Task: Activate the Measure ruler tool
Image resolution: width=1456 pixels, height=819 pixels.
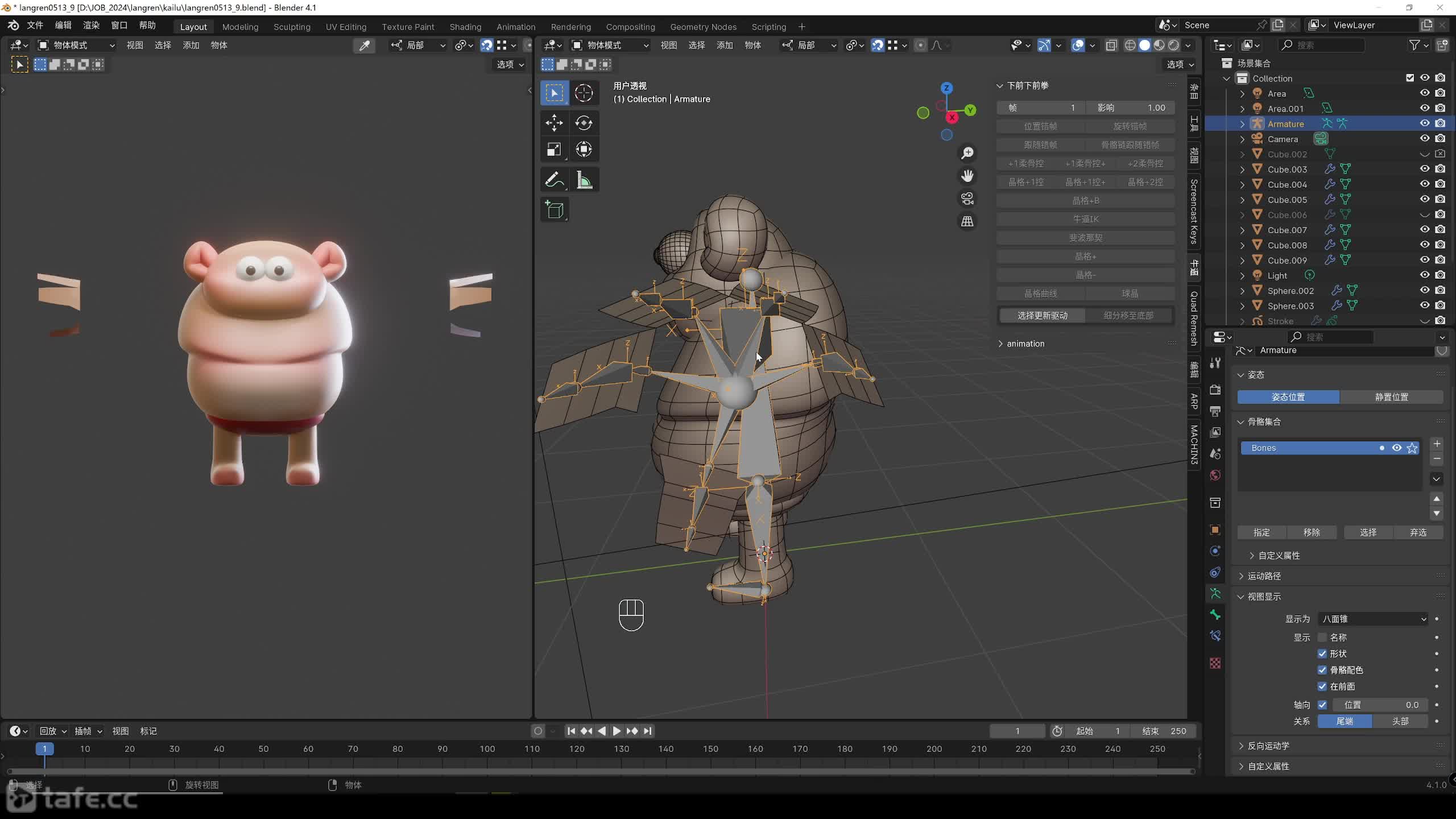Action: [584, 180]
